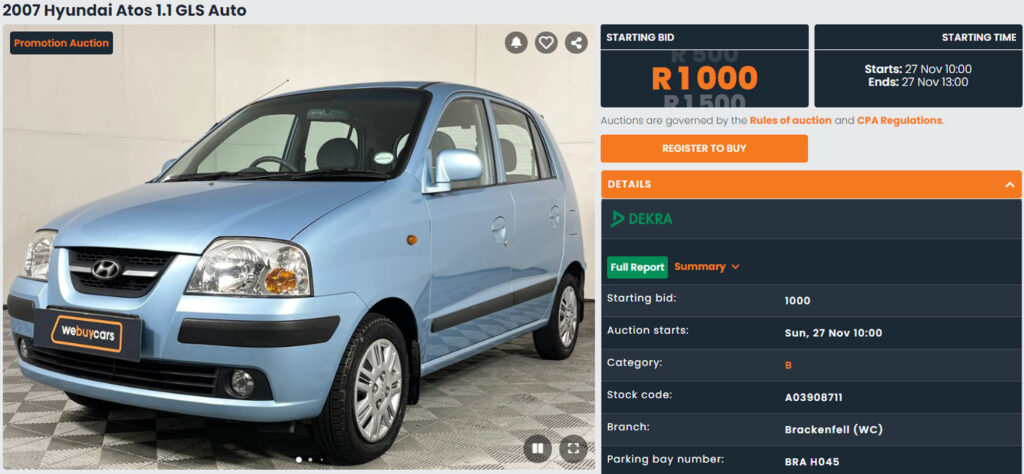Viewport: 1024px width, 474px height.
Task: Click category B value
Action: (788, 366)
